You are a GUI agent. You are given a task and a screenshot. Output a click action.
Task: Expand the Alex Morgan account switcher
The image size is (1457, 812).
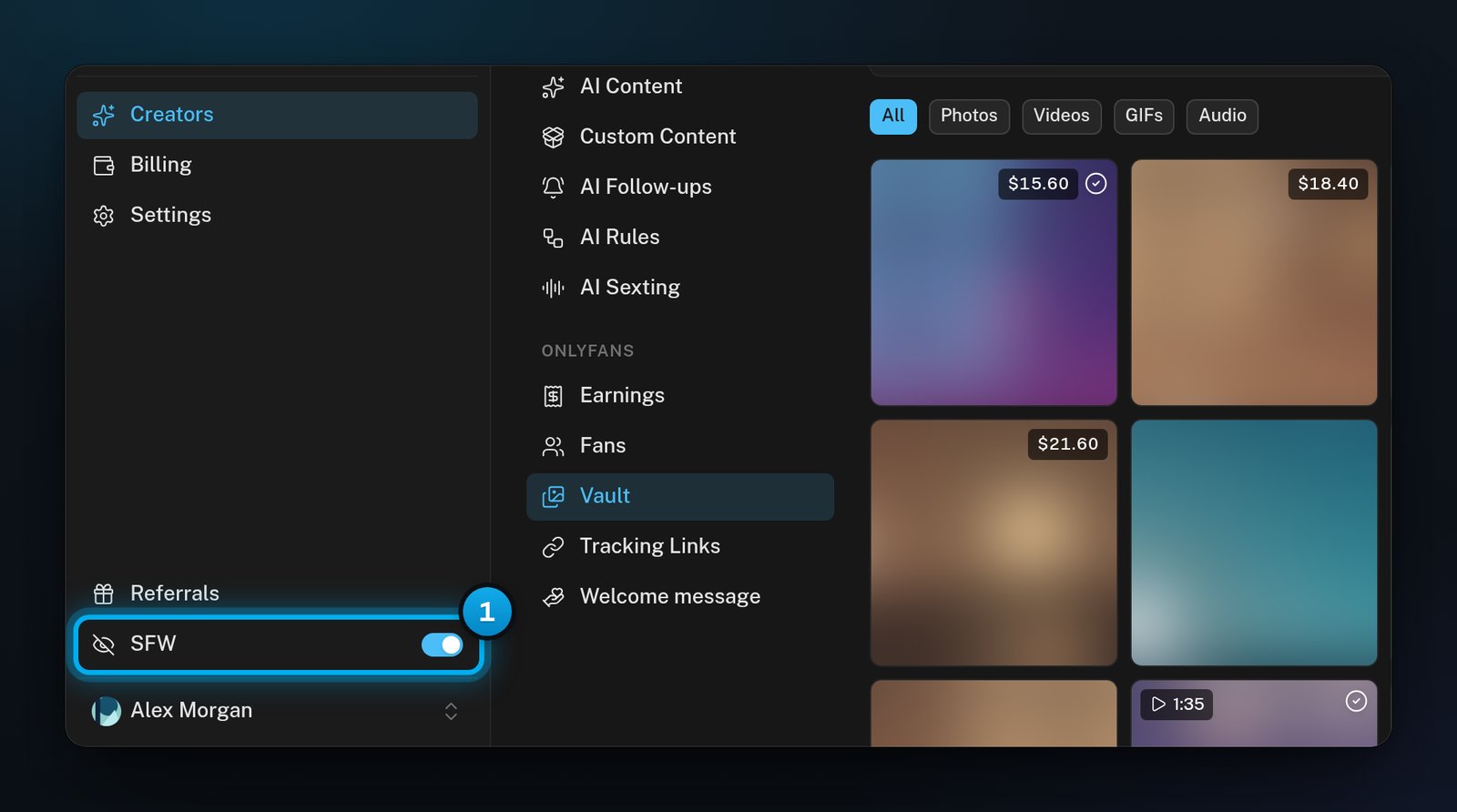pos(451,711)
